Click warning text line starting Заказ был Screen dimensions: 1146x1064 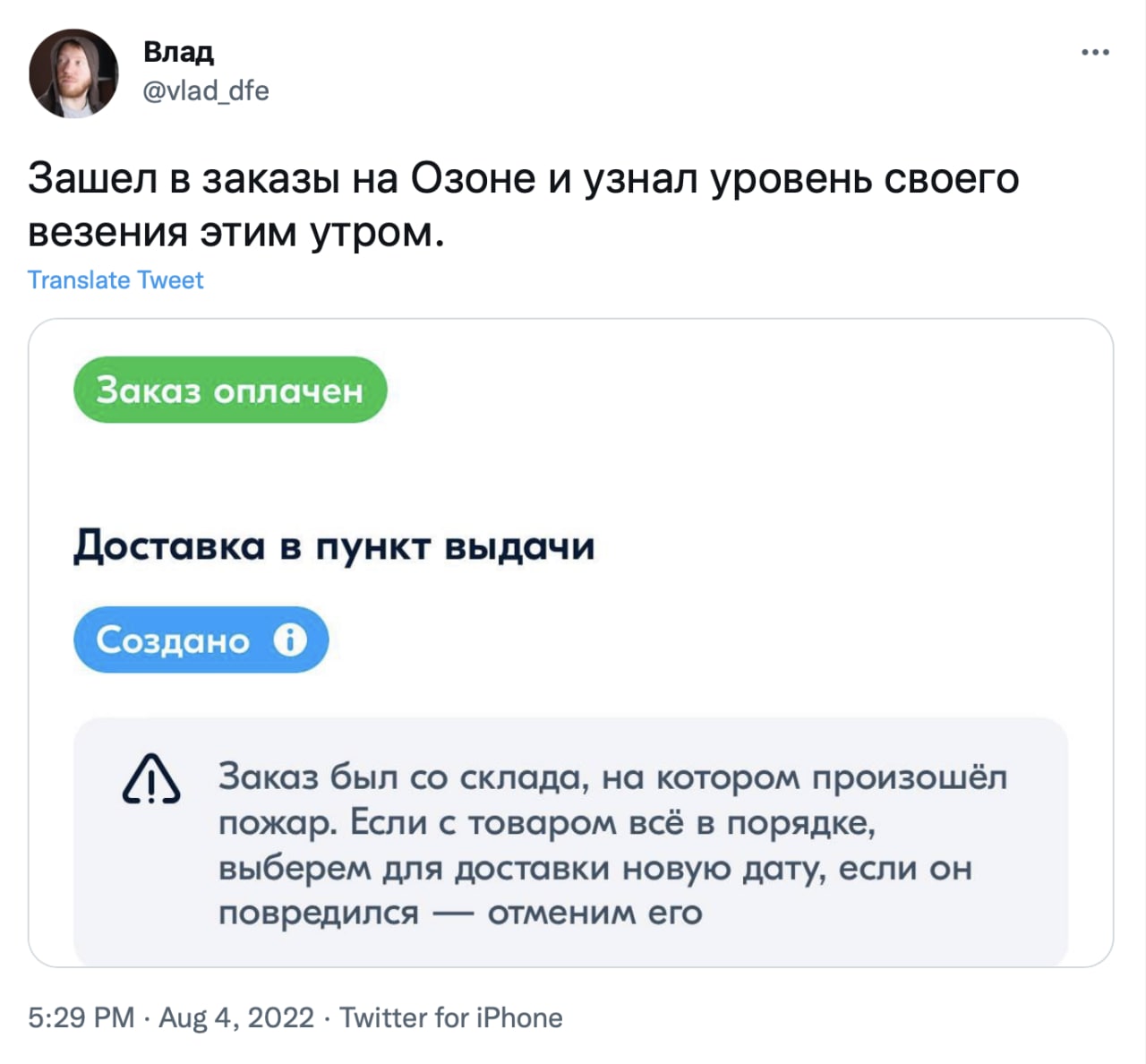(612, 777)
